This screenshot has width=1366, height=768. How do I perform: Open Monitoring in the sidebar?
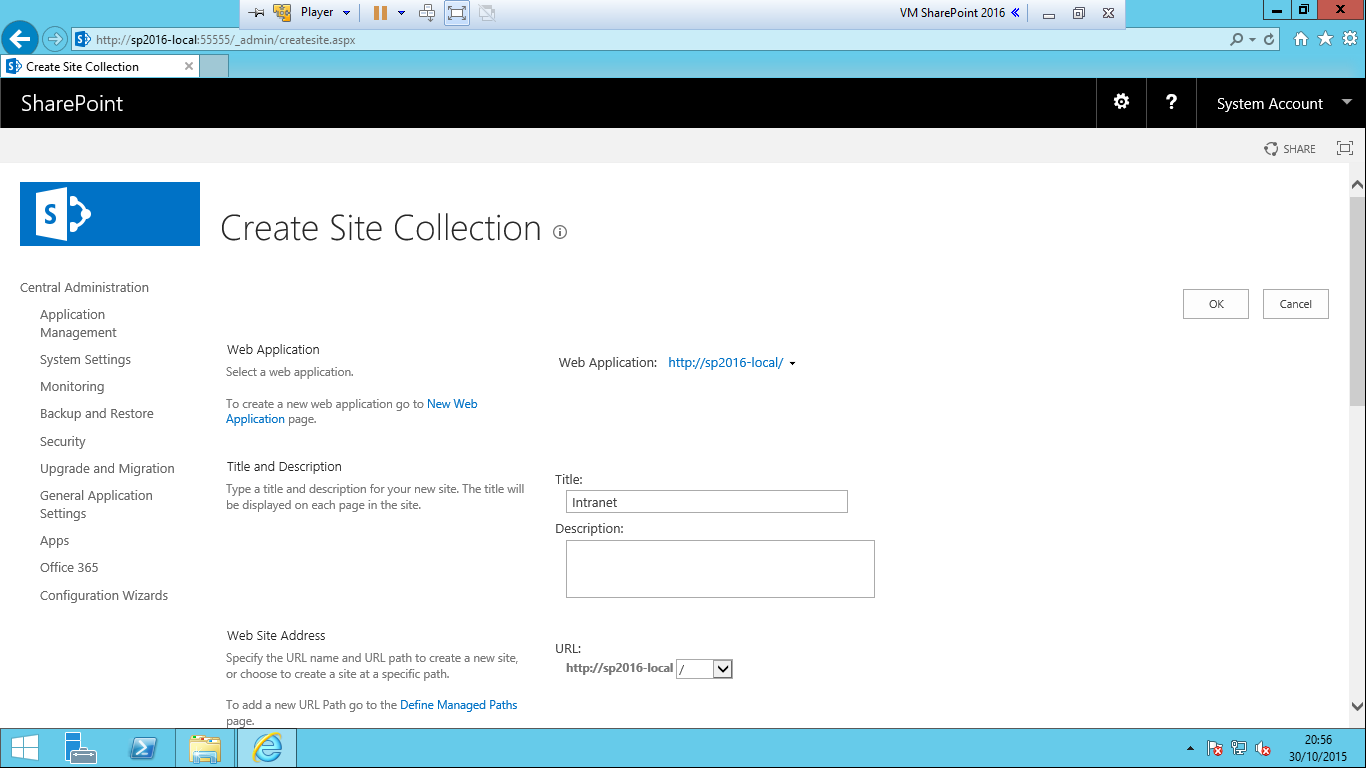point(72,386)
